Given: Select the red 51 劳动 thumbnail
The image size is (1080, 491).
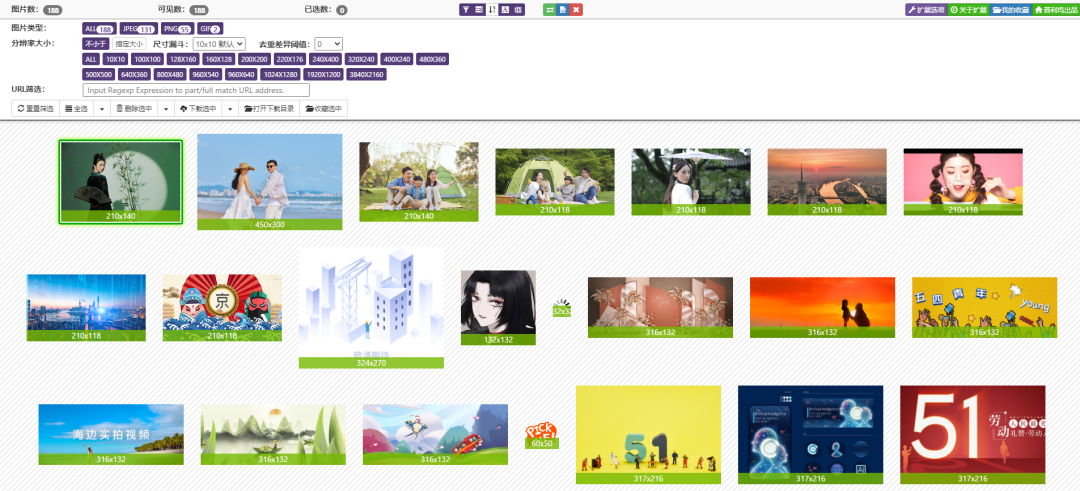Looking at the screenshot, I should pyautogui.click(x=973, y=435).
